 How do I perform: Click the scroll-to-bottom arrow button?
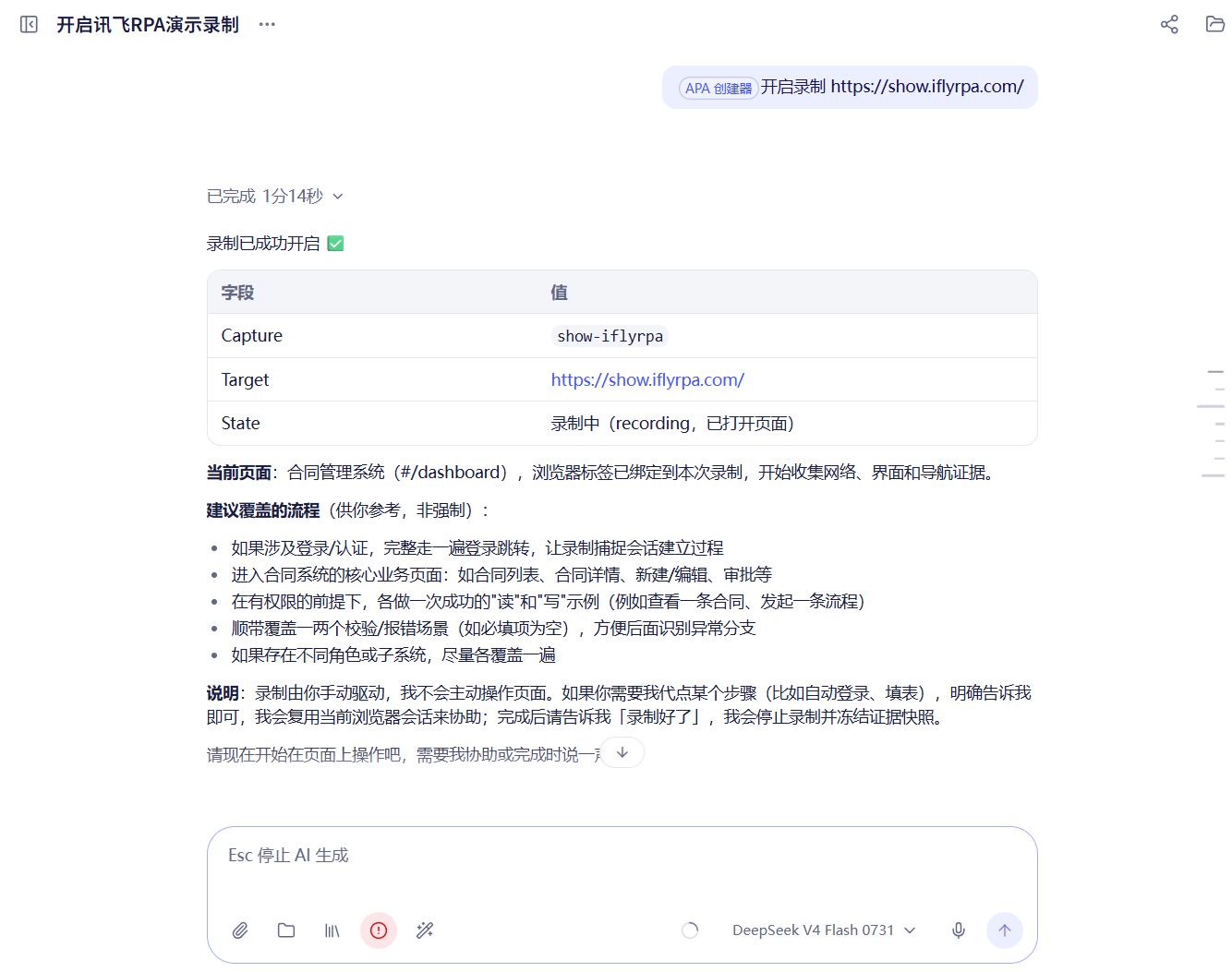pos(622,752)
